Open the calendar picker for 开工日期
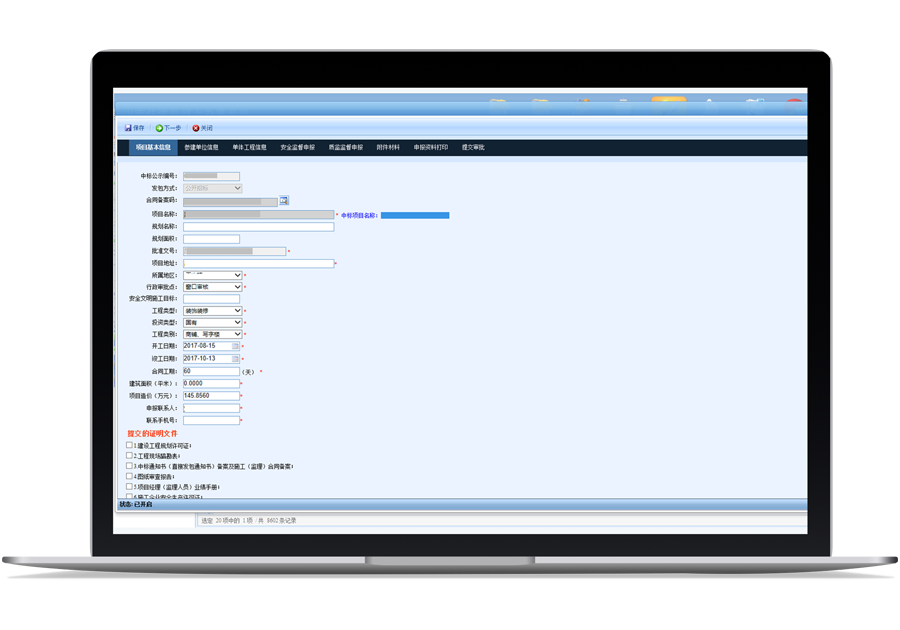 (236, 346)
